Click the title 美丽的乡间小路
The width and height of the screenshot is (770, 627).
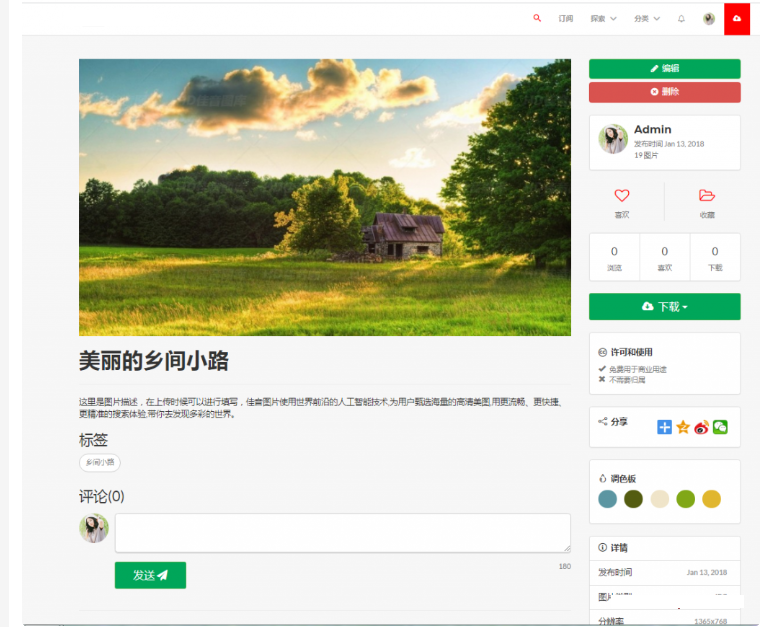(154, 361)
